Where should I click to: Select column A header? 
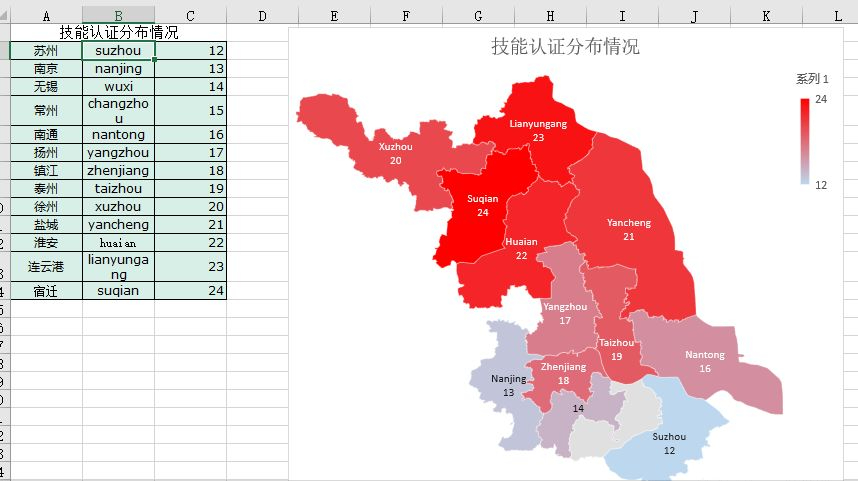point(46,16)
